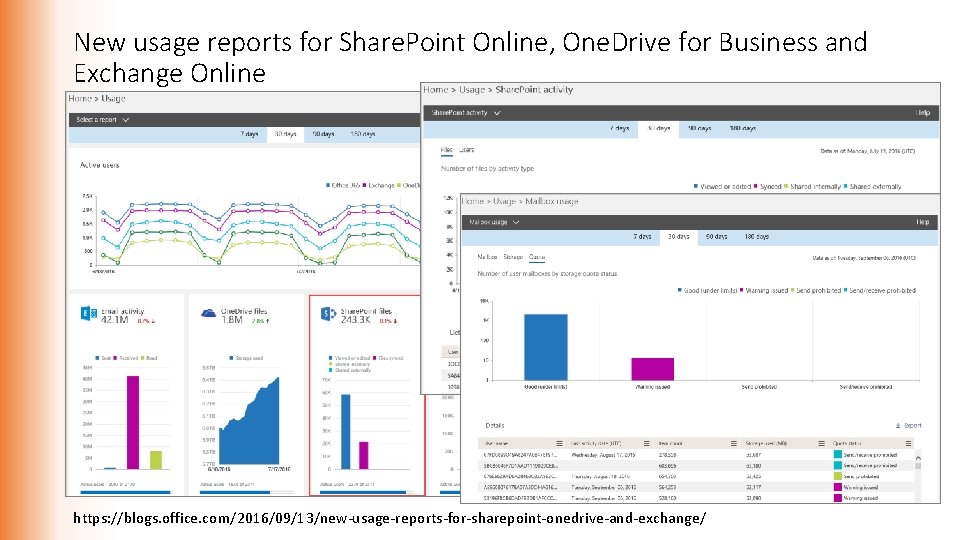
Task: Open the Last activity date column menu icon
Action: pos(647,443)
